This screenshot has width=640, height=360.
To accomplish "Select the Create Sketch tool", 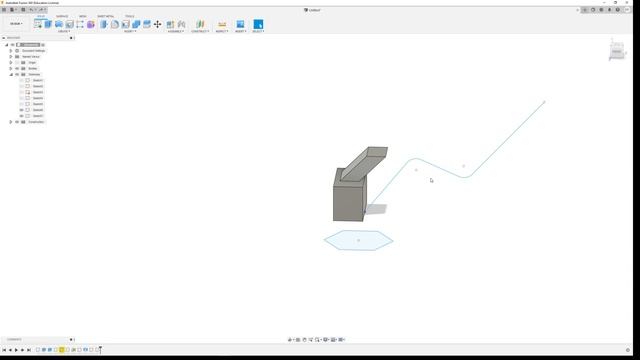I will (38, 24).
